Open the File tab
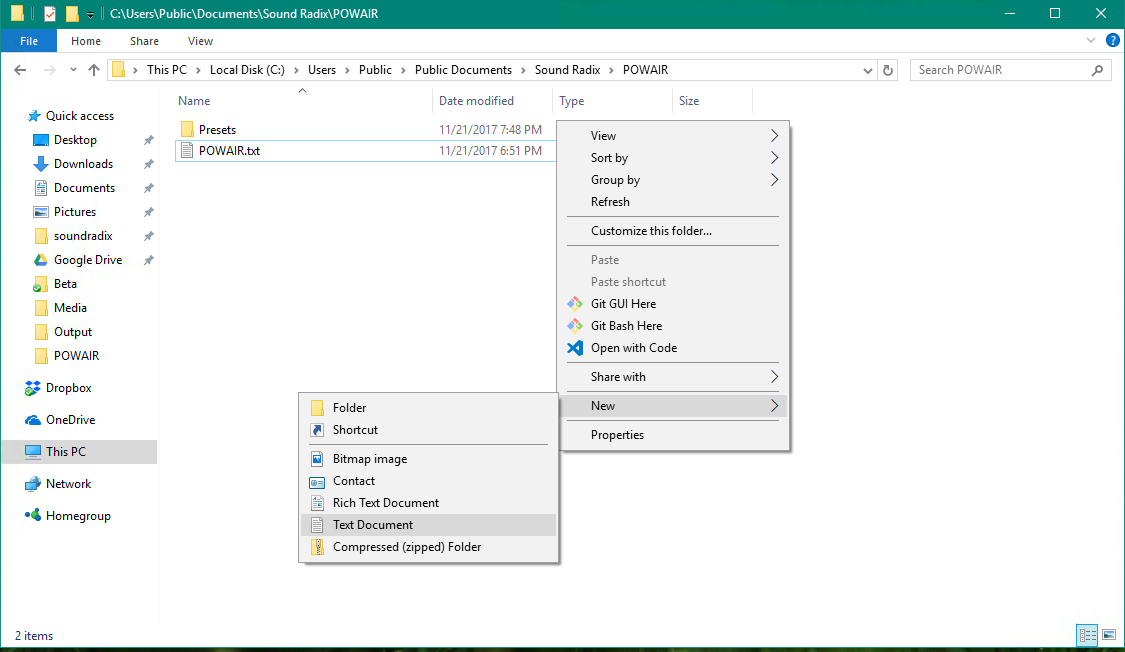 pyautogui.click(x=29, y=41)
